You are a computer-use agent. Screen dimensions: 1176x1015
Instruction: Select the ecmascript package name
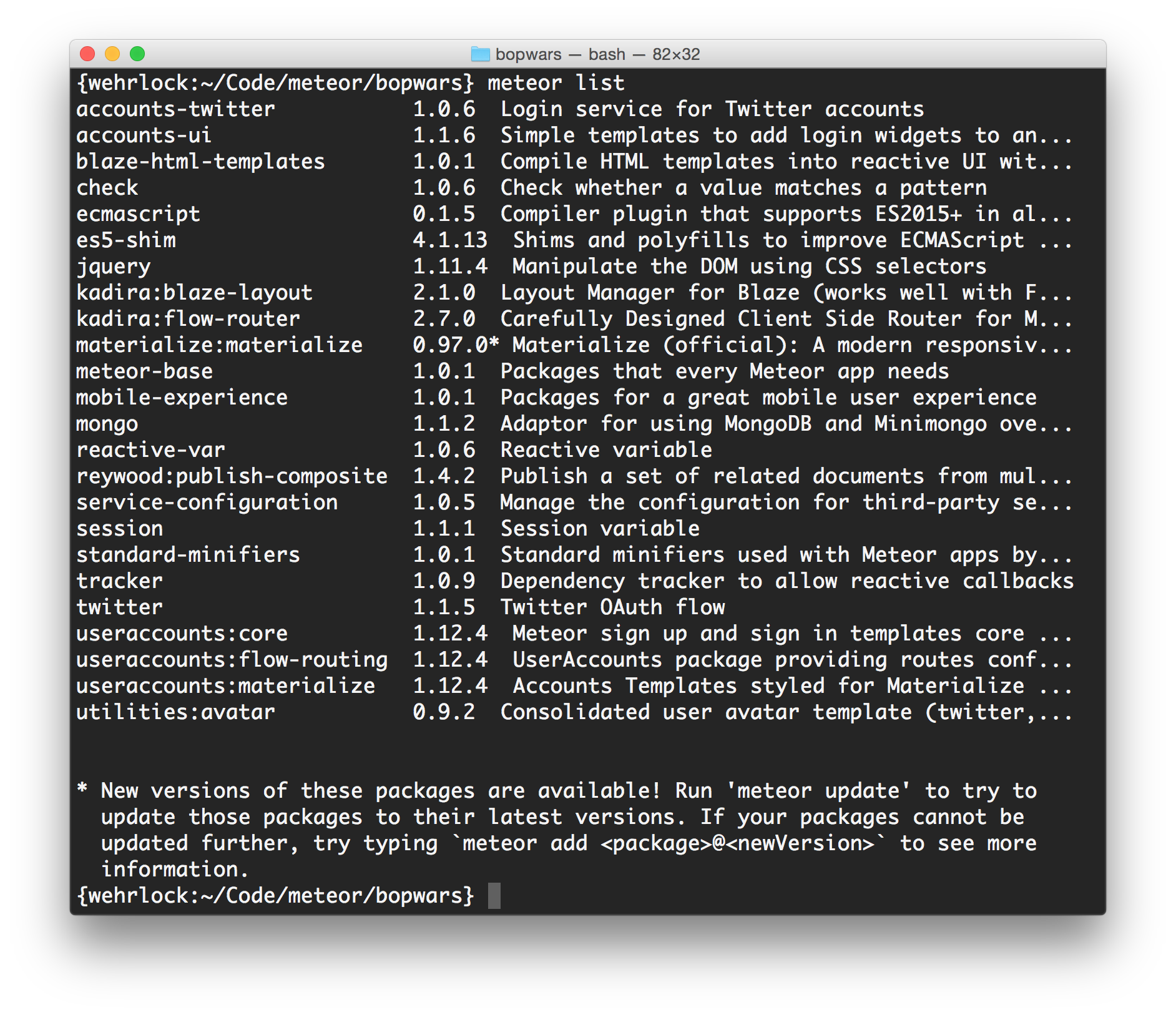pyautogui.click(x=138, y=214)
